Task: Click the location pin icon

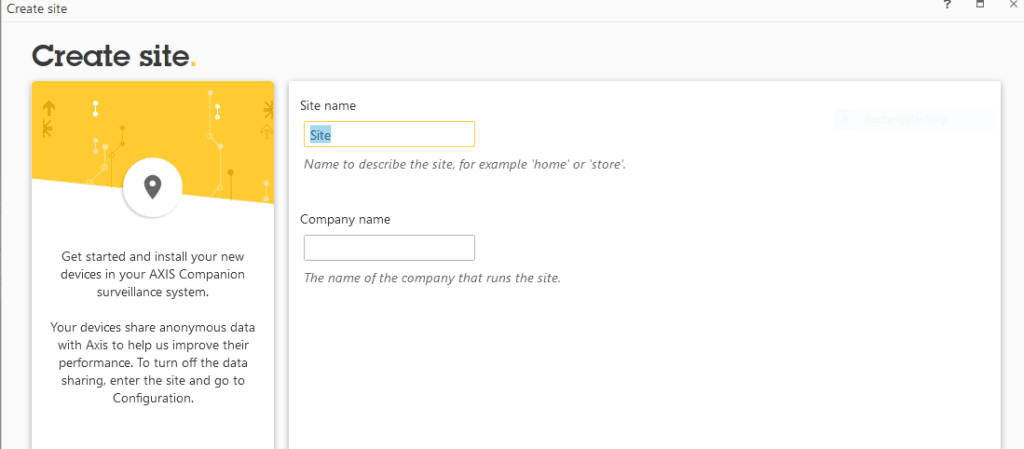Action: [x=152, y=186]
